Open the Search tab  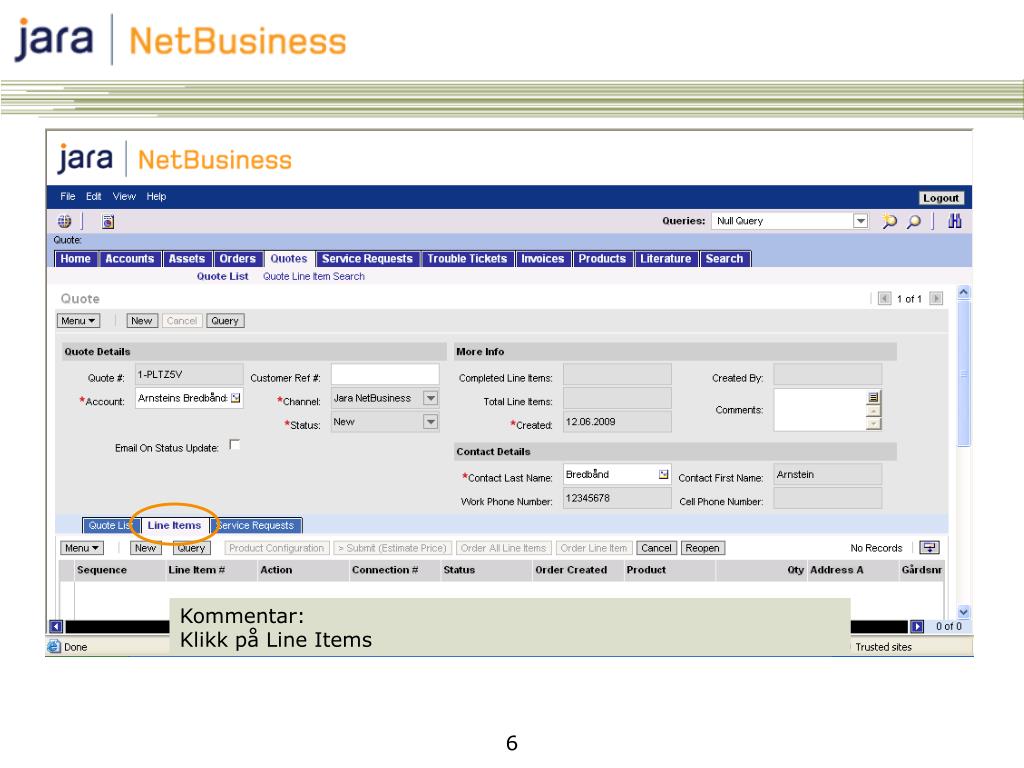725,259
